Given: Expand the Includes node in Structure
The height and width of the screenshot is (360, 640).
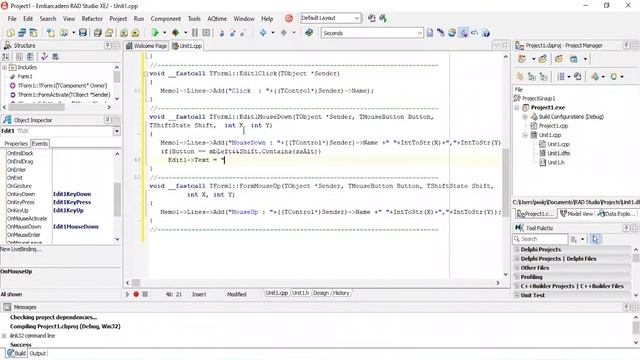Looking at the screenshot, I should 4,67.
